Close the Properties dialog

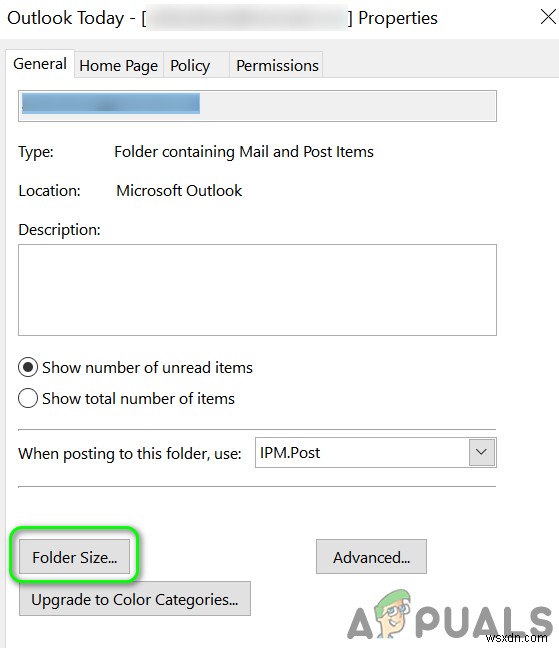(x=548, y=17)
